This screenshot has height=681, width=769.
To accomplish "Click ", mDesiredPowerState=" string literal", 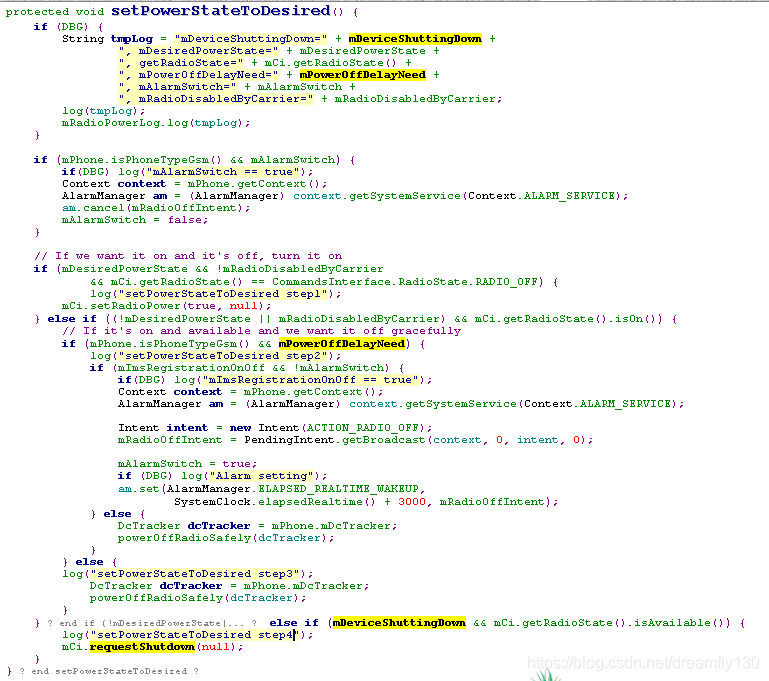I will [x=199, y=51].
